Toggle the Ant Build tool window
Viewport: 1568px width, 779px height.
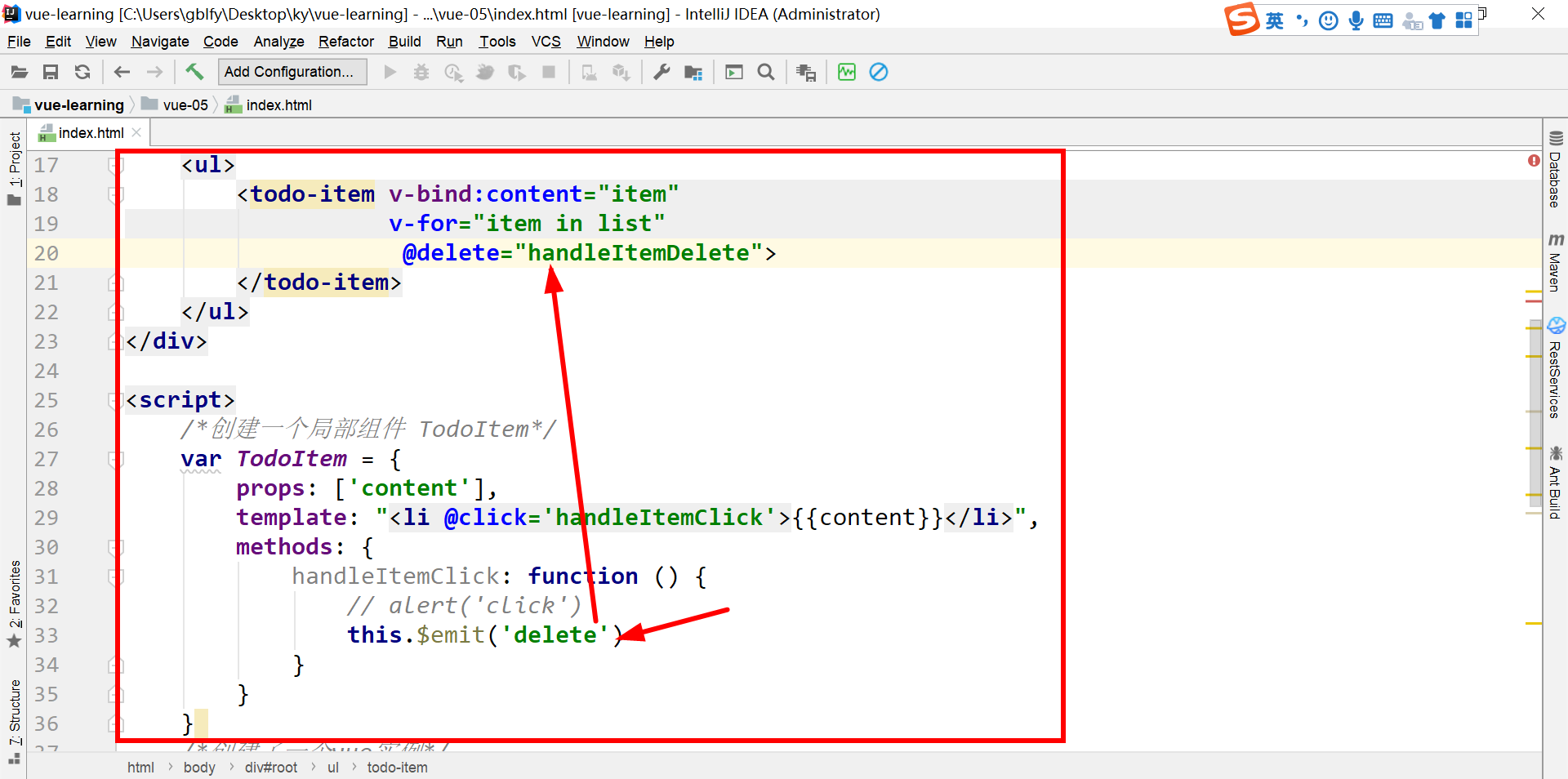[x=1555, y=483]
